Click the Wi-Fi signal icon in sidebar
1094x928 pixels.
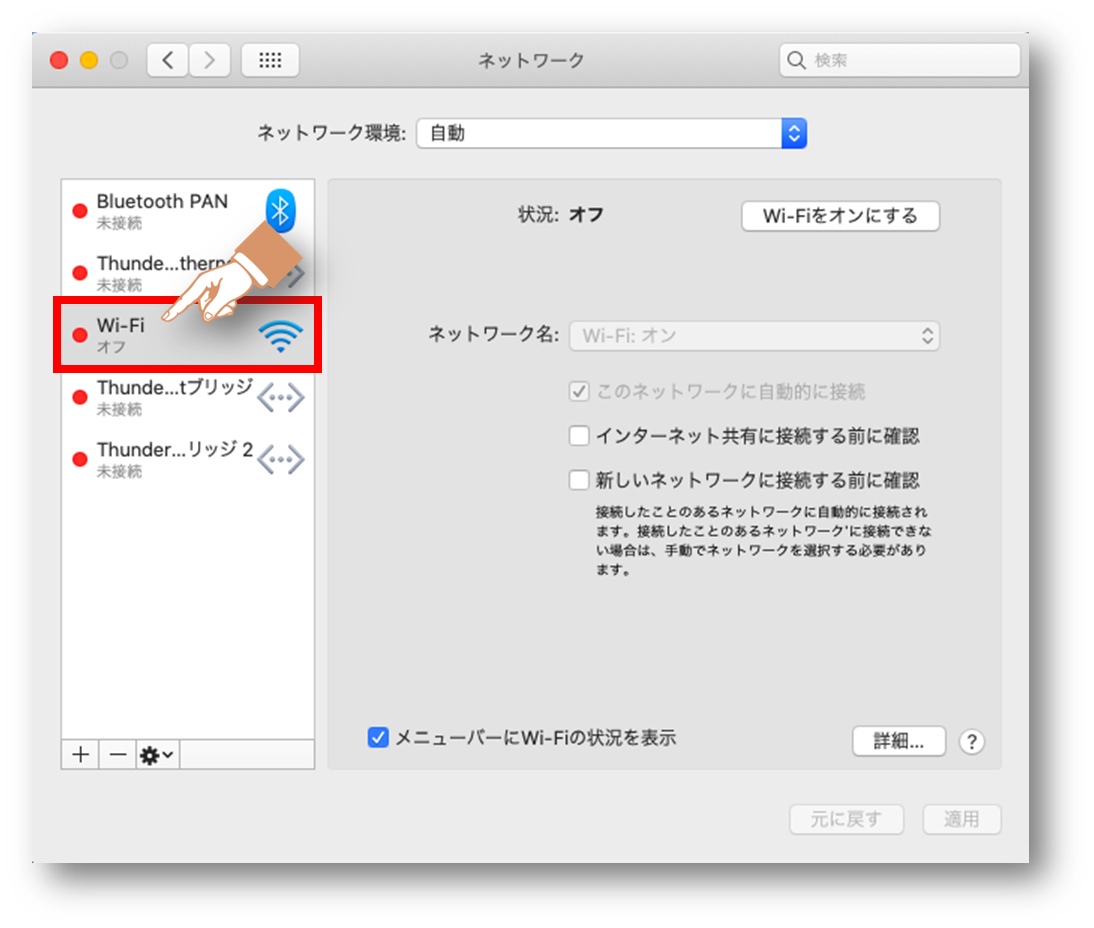click(x=280, y=336)
